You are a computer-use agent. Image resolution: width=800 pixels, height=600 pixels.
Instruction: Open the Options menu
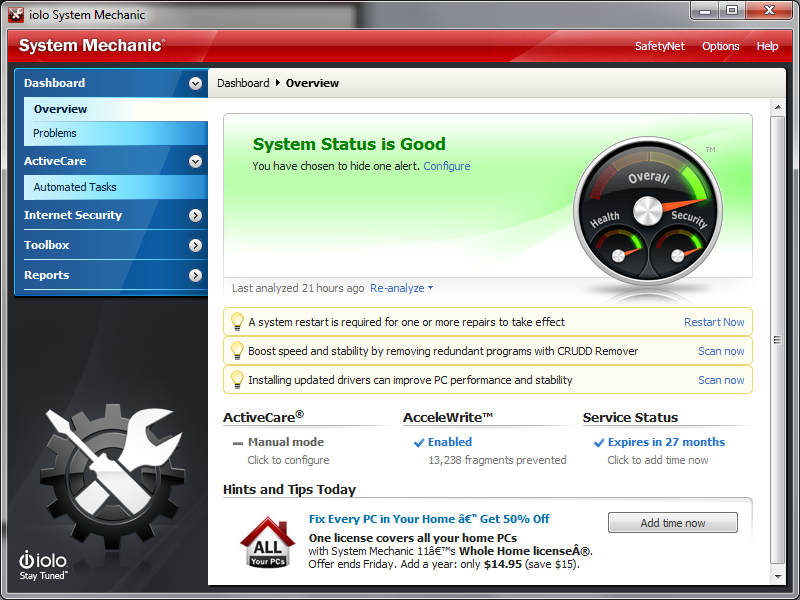point(720,46)
